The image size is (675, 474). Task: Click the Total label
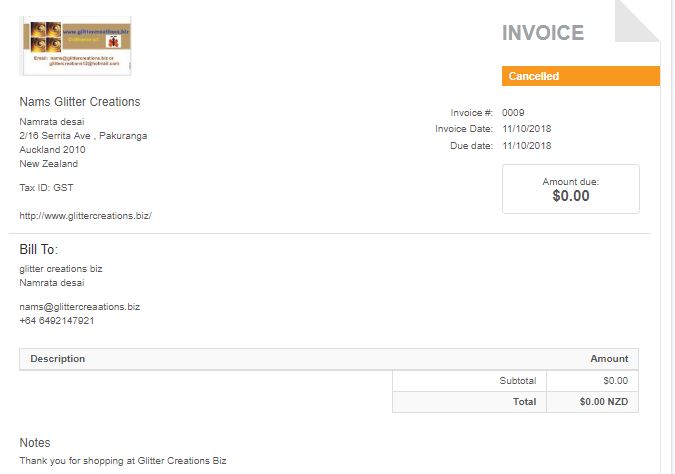coord(524,402)
